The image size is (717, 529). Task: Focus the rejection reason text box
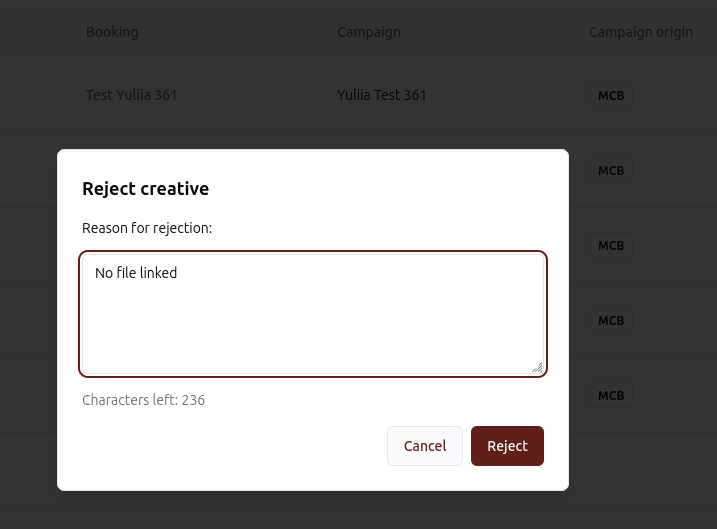[313, 320]
